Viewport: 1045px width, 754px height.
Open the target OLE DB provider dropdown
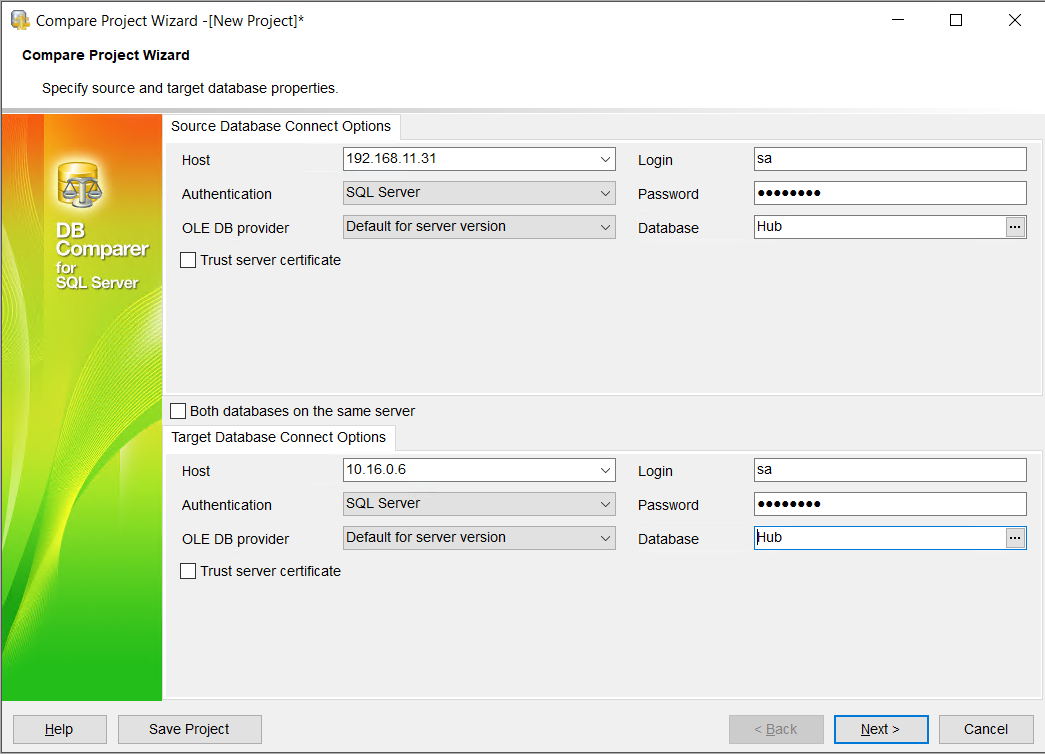click(605, 537)
